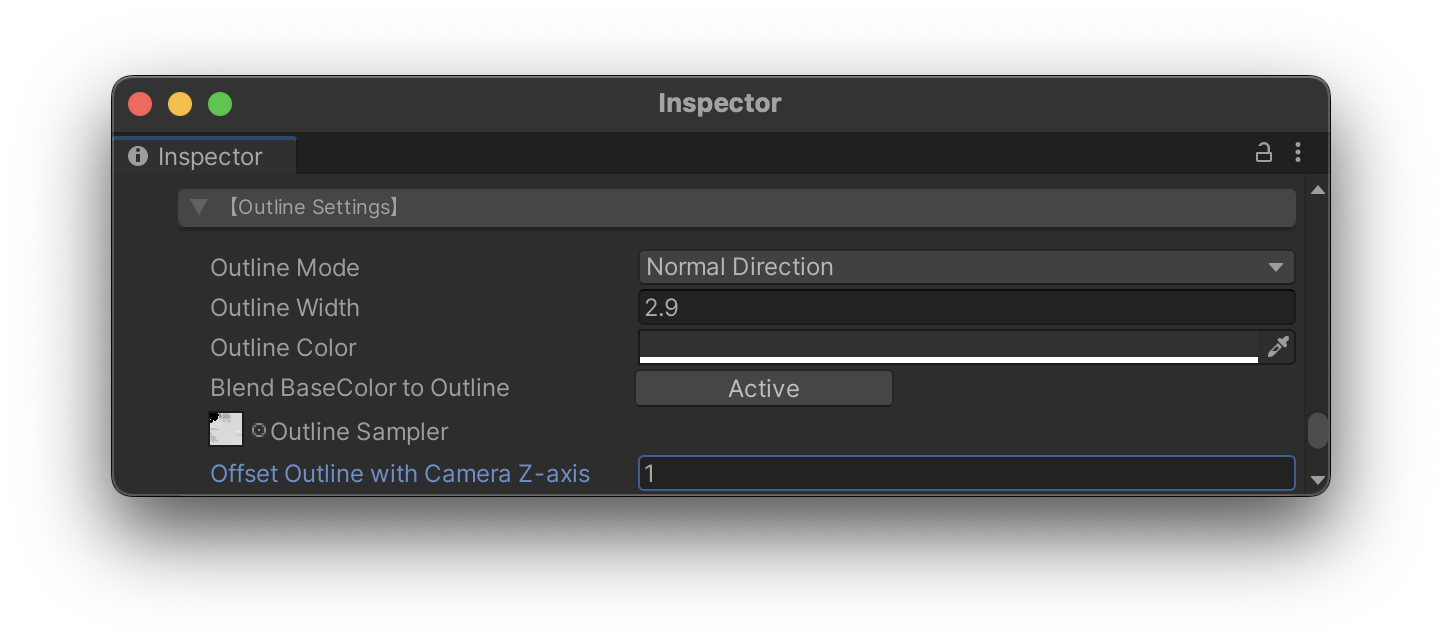Image resolution: width=1442 pixels, height=644 pixels.
Task: Click the scrollbar up arrow
Action: (x=1317, y=189)
